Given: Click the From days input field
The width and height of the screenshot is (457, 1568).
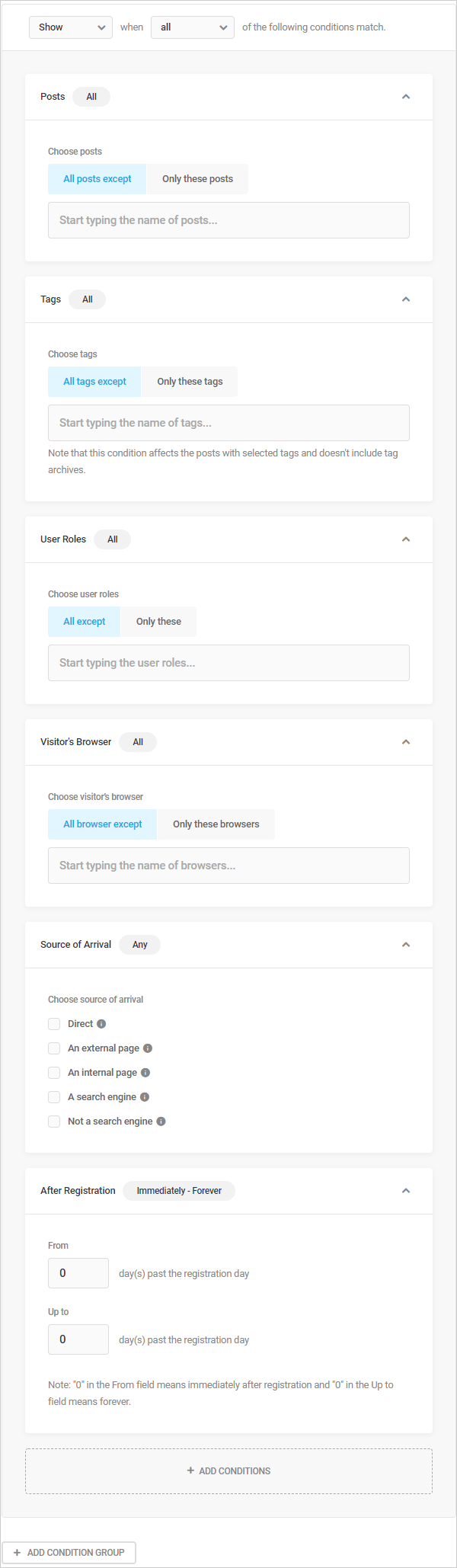Looking at the screenshot, I should pyautogui.click(x=78, y=1273).
